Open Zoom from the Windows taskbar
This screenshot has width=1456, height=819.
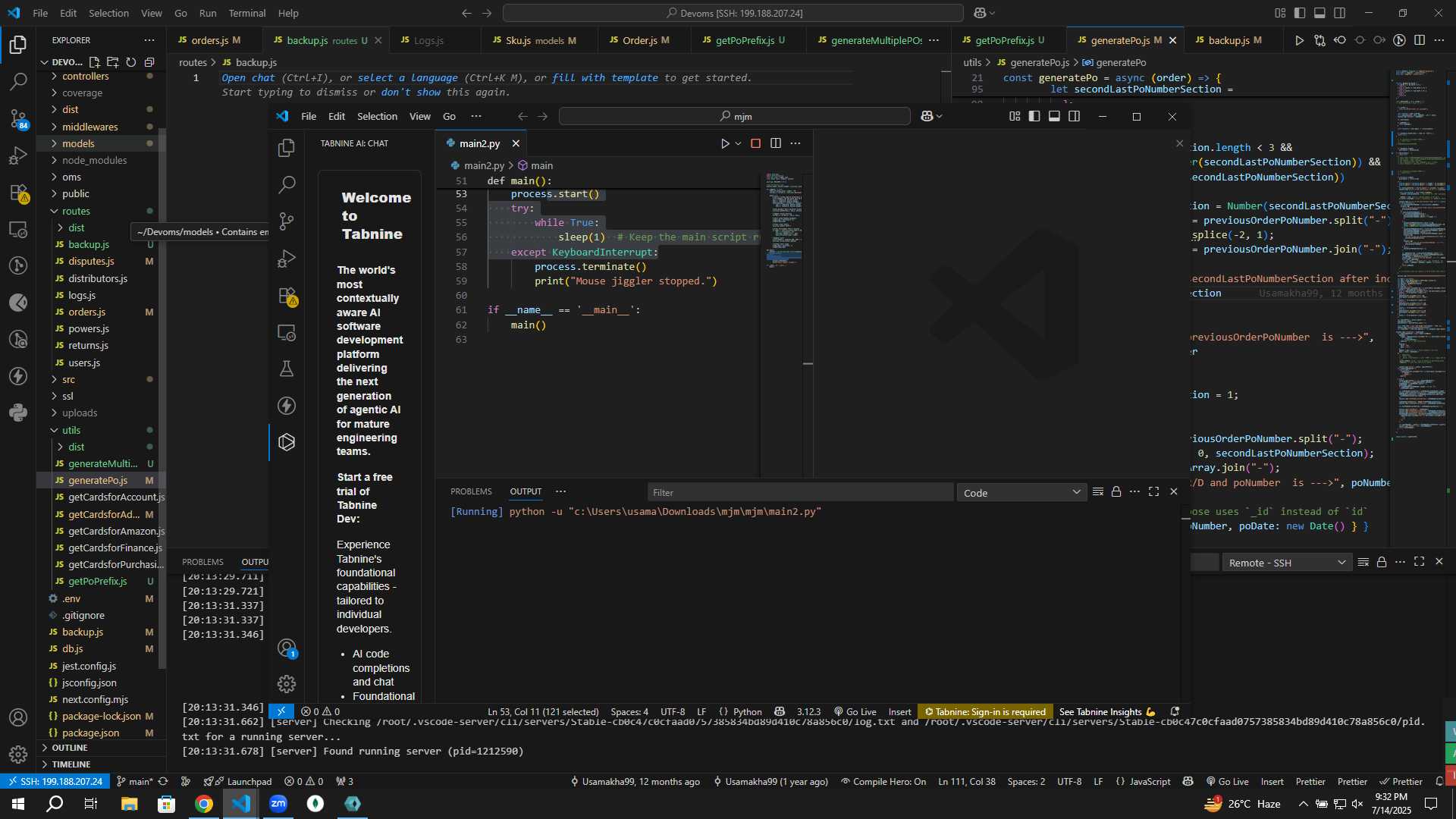(278, 804)
